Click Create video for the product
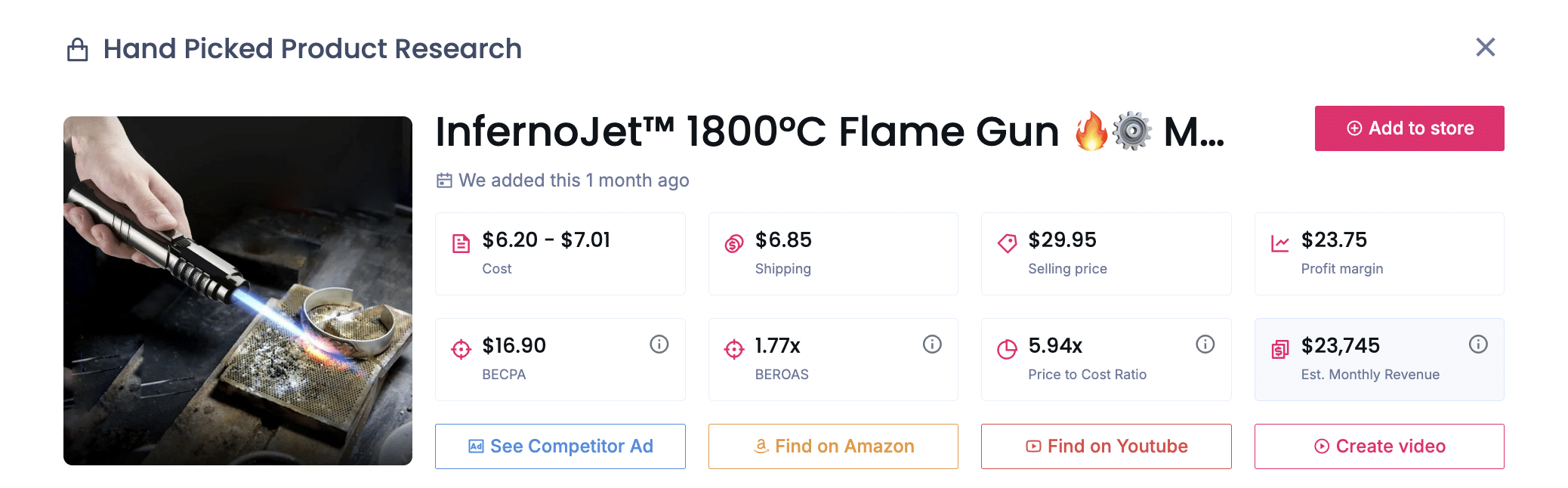The image size is (1568, 488). pos(1378,446)
